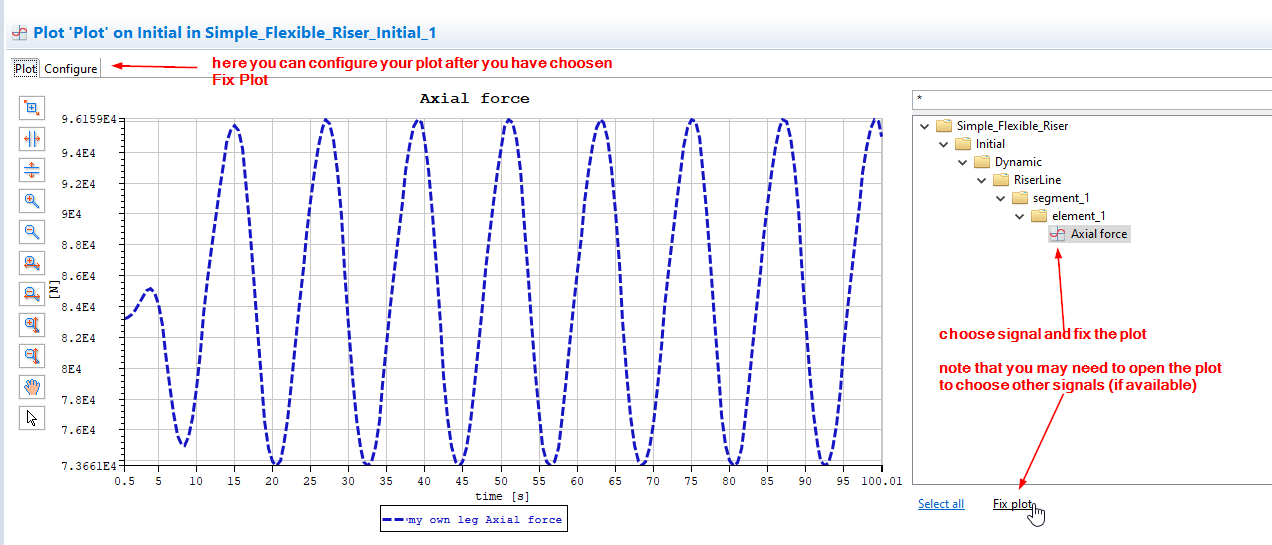Click the Select all link
1272x545 pixels.
tap(940, 504)
